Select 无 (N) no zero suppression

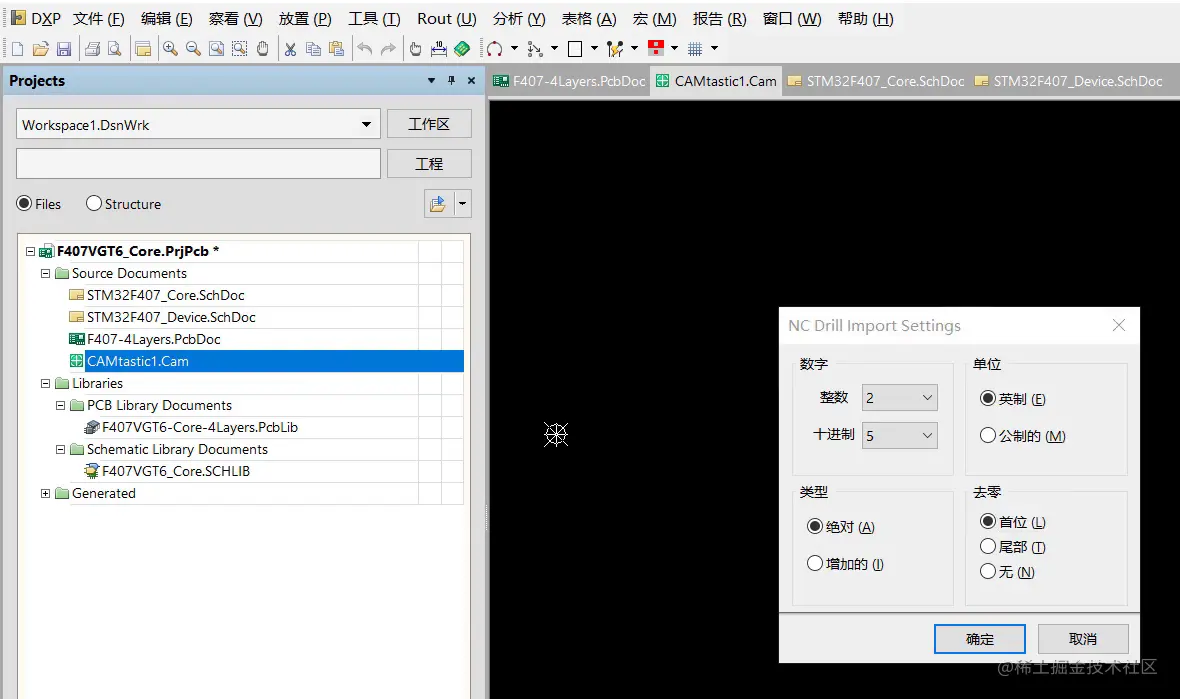coord(988,572)
